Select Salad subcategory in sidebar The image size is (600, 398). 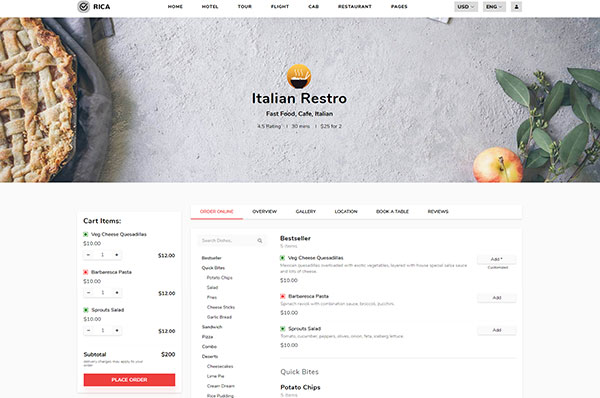point(212,287)
